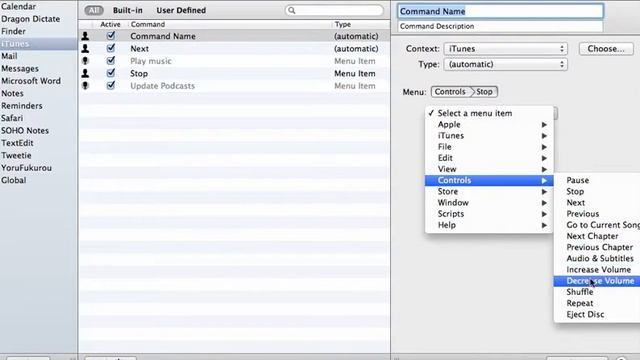Choose Audio & Subtitles item
Screen dimensions: 640x360
pyautogui.click(x=597, y=258)
